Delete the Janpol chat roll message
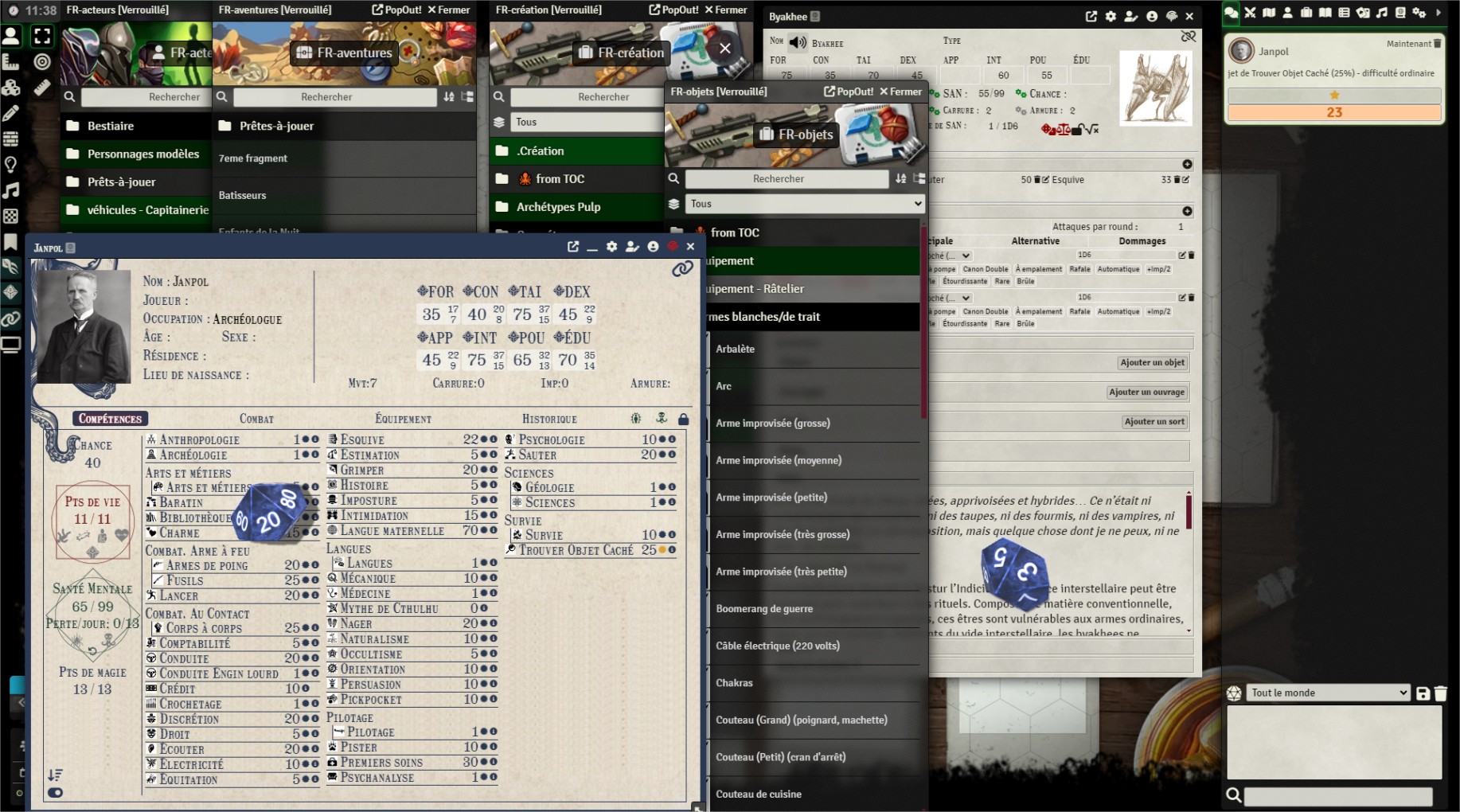The width and height of the screenshot is (1460, 812). [1437, 44]
